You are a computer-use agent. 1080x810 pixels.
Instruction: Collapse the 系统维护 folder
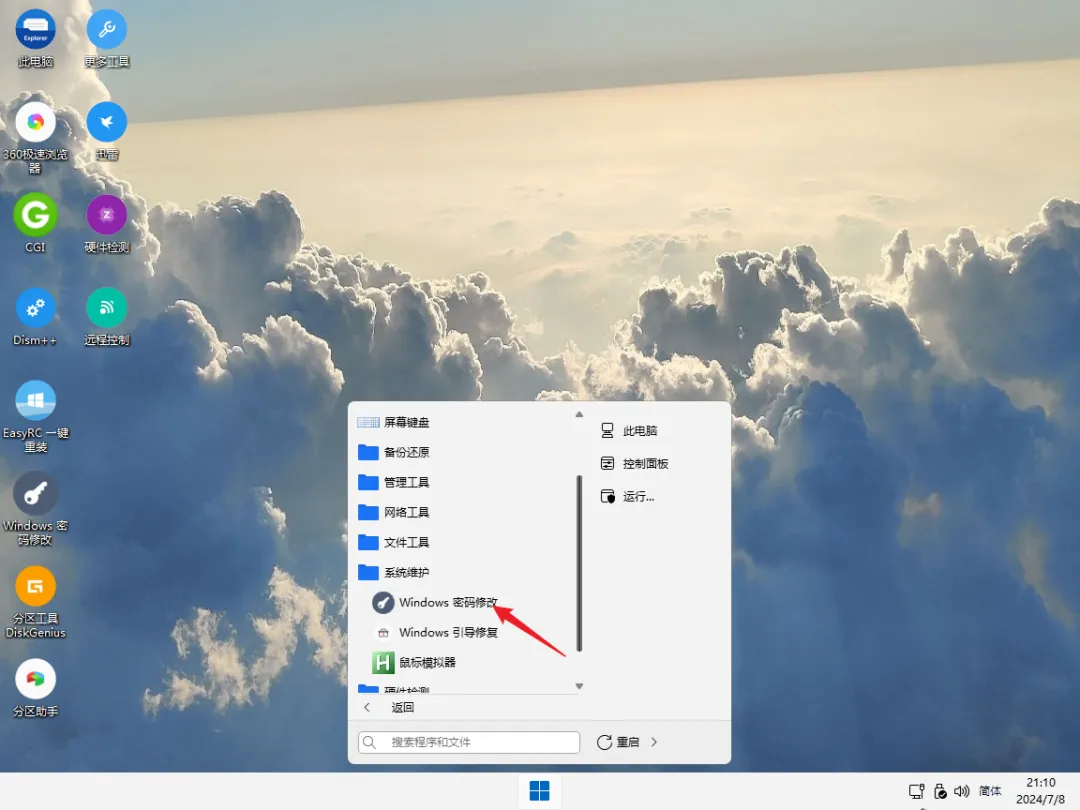(x=465, y=572)
